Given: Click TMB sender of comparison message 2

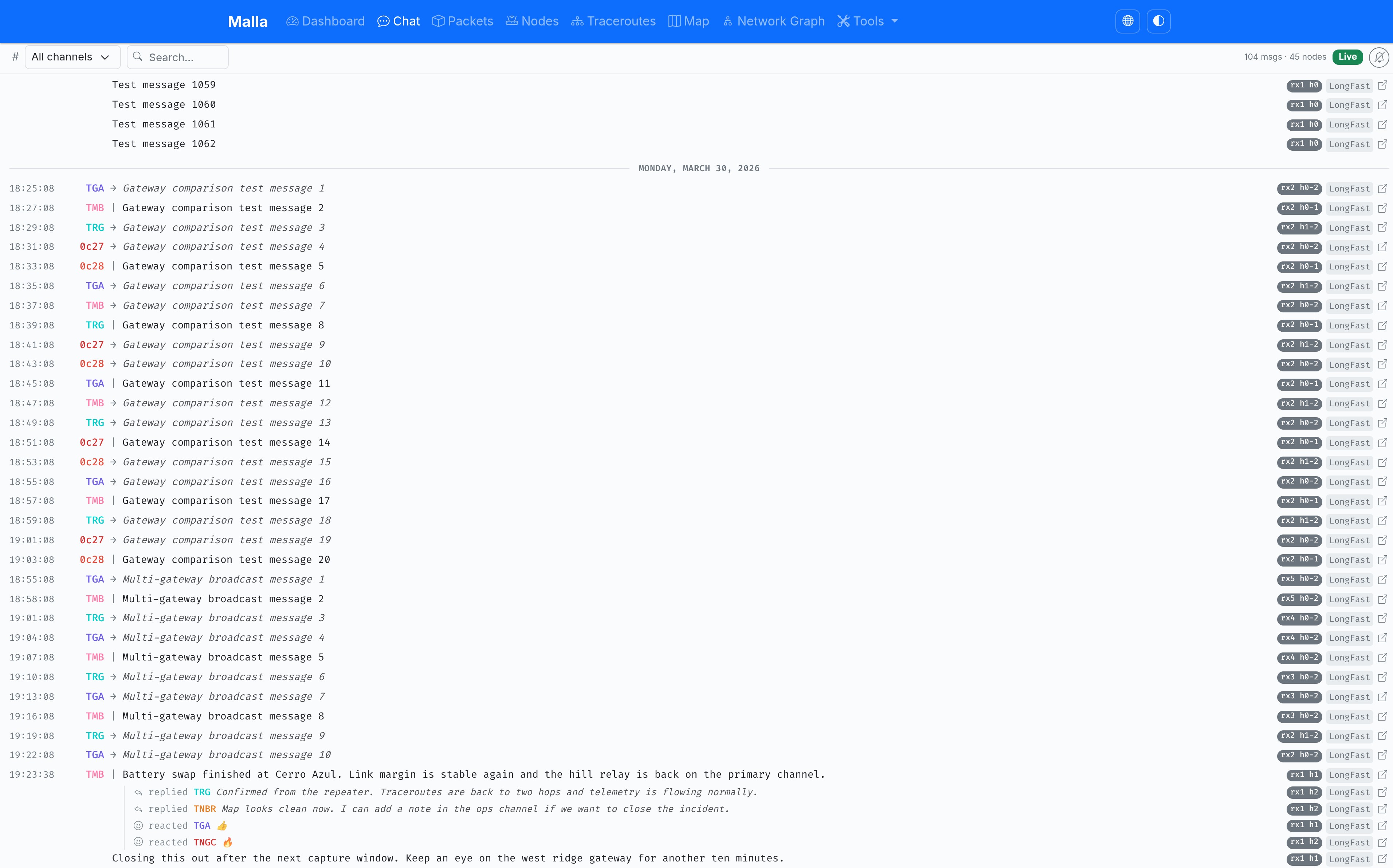Looking at the screenshot, I should (x=95, y=208).
